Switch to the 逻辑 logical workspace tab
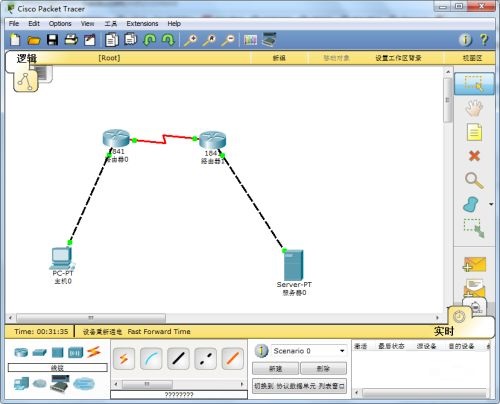Image resolution: width=500 pixels, height=404 pixels. [x=27, y=59]
